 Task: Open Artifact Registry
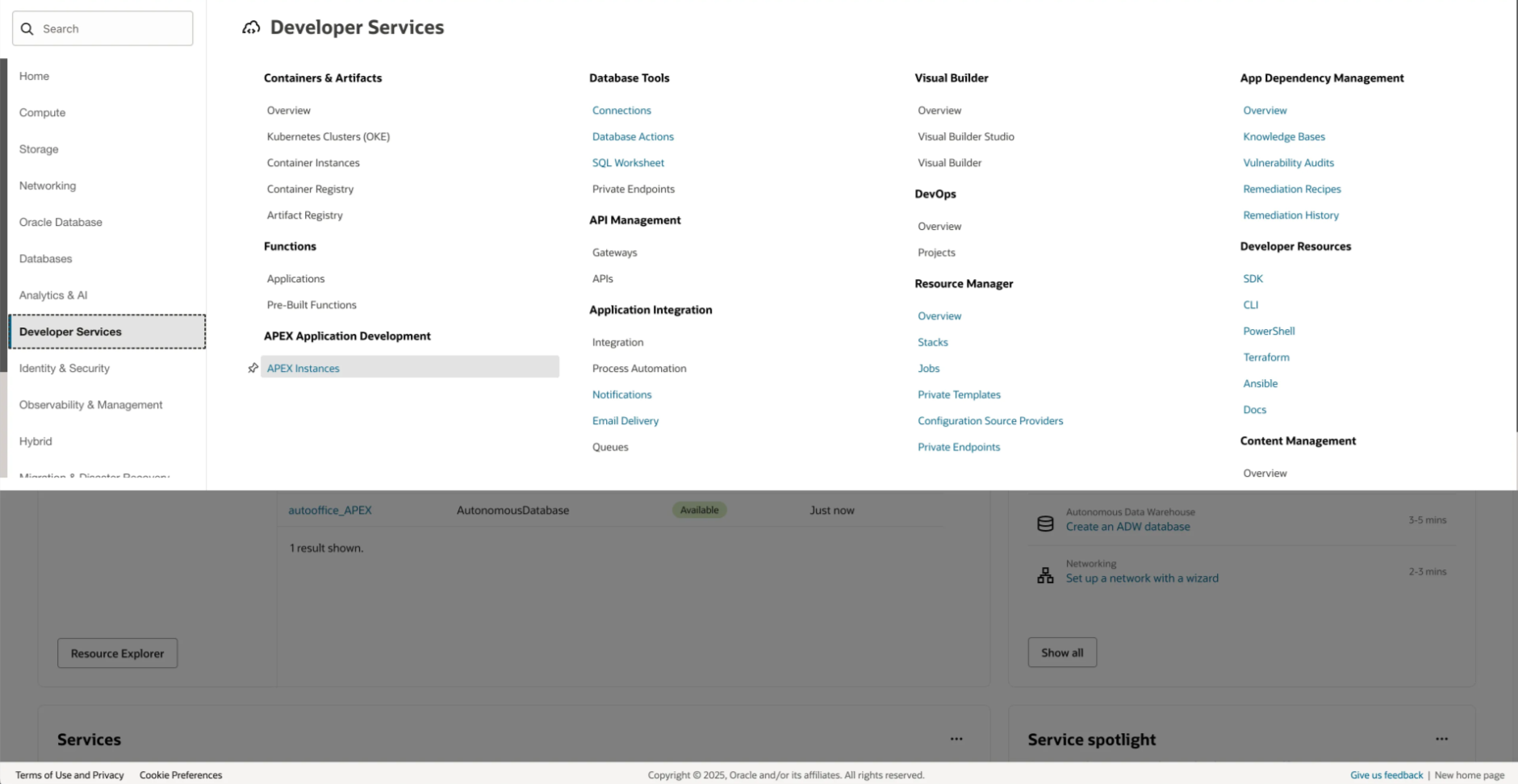click(x=305, y=215)
